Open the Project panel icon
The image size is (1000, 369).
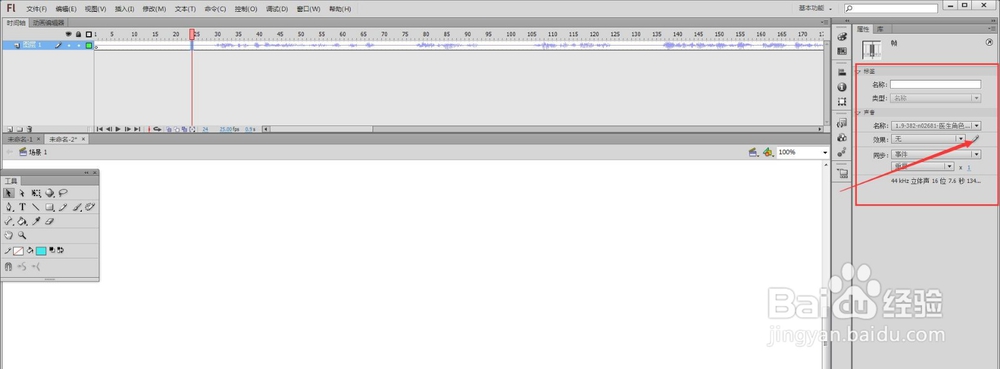(842, 173)
